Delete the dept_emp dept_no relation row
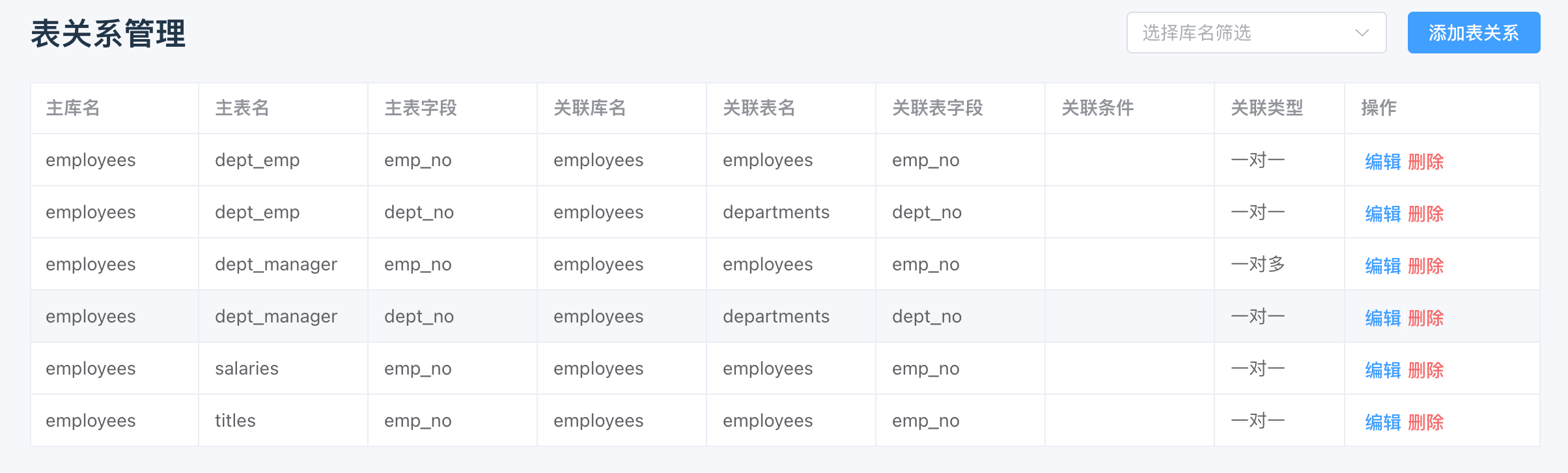 (1426, 214)
